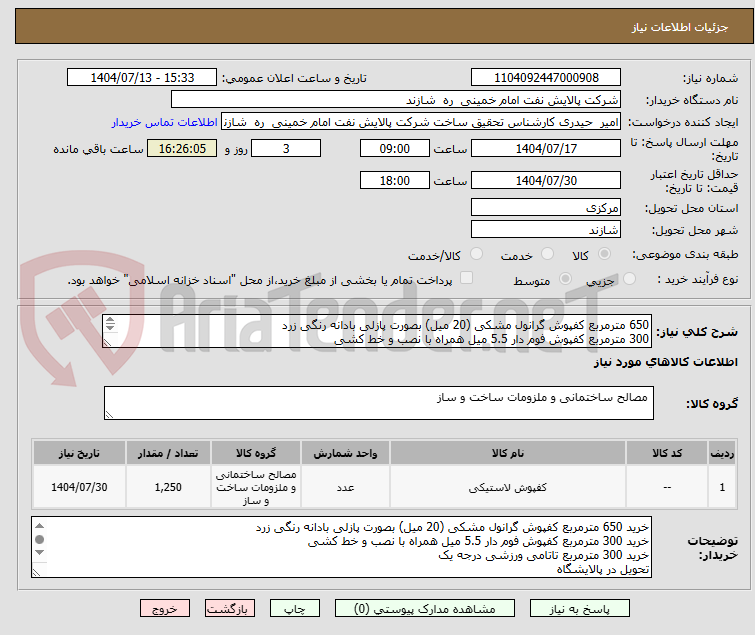Image resolution: width=755 pixels, height=635 pixels.
Task: Click the شهر محل تحویل field شازند
Action: (546, 230)
